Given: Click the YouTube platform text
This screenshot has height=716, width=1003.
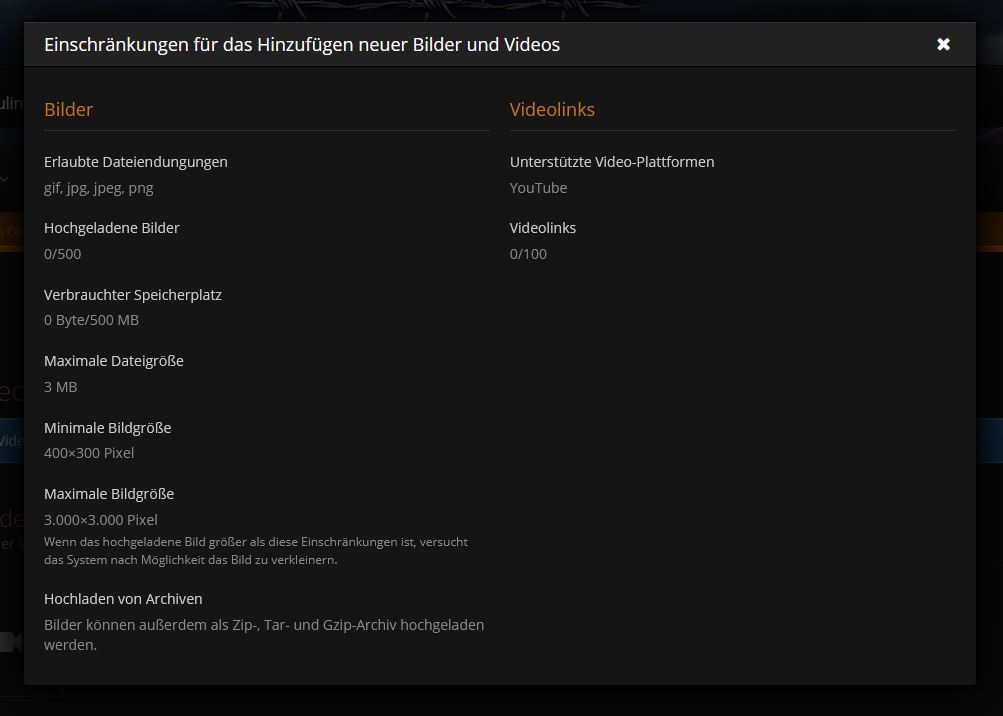Looking at the screenshot, I should point(538,188).
